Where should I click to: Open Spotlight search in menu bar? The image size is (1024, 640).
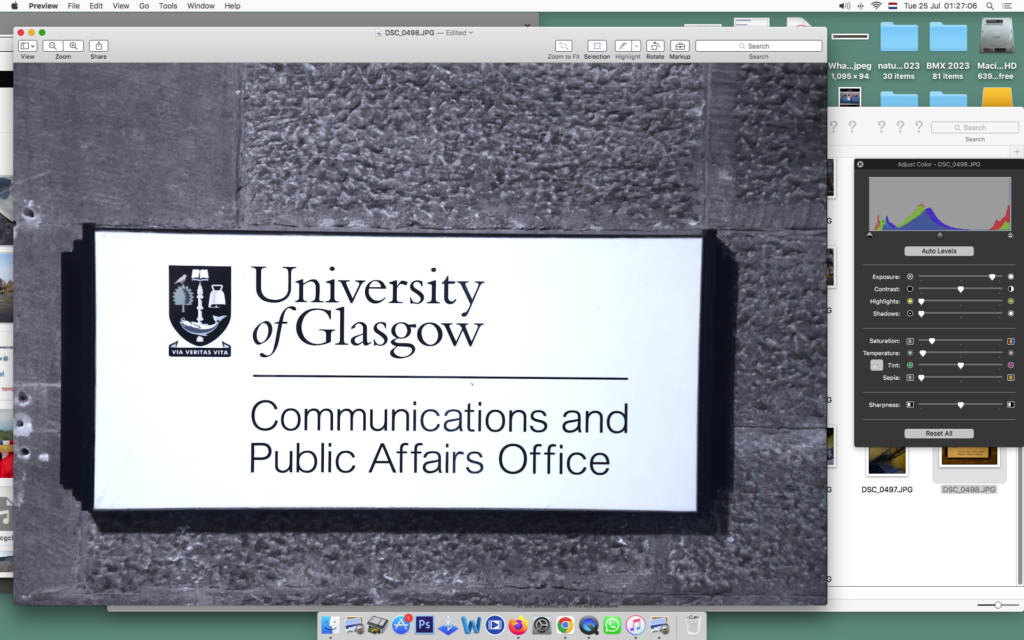pyautogui.click(x=990, y=6)
